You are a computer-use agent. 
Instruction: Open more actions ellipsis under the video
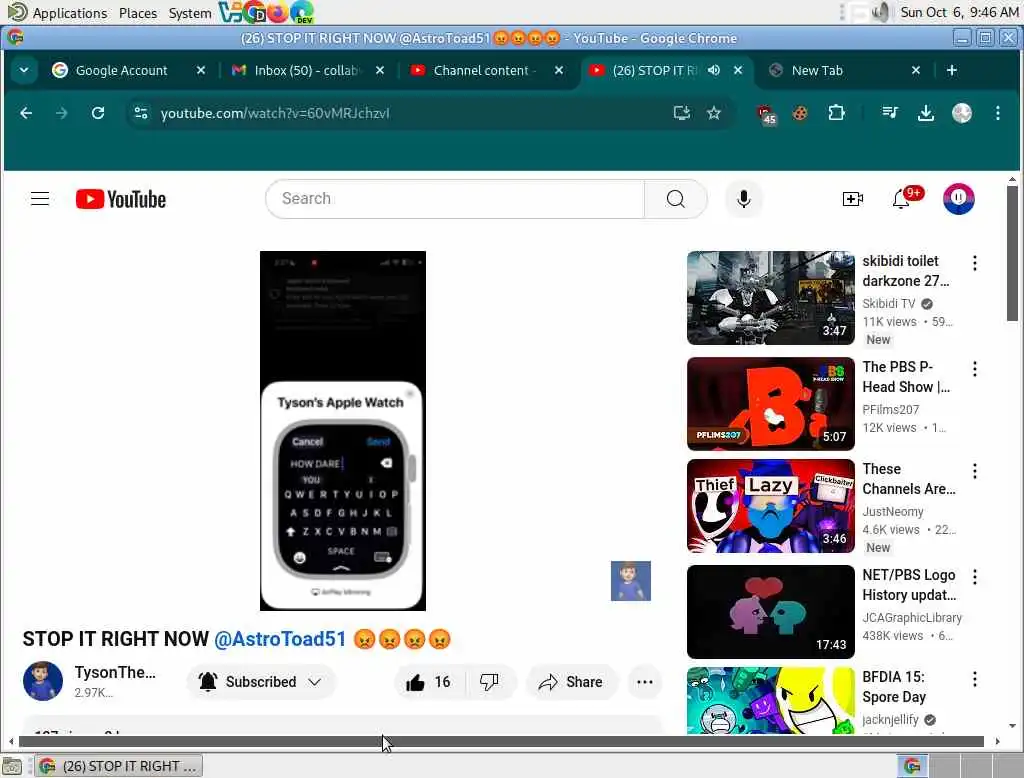(645, 682)
